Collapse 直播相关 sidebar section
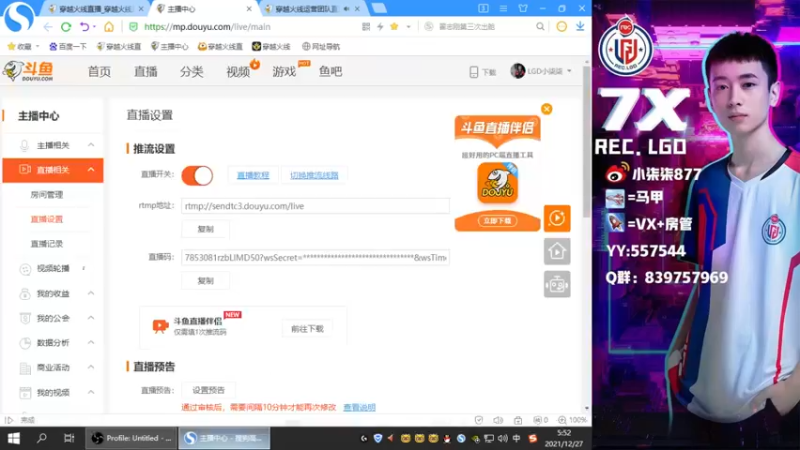 91,169
